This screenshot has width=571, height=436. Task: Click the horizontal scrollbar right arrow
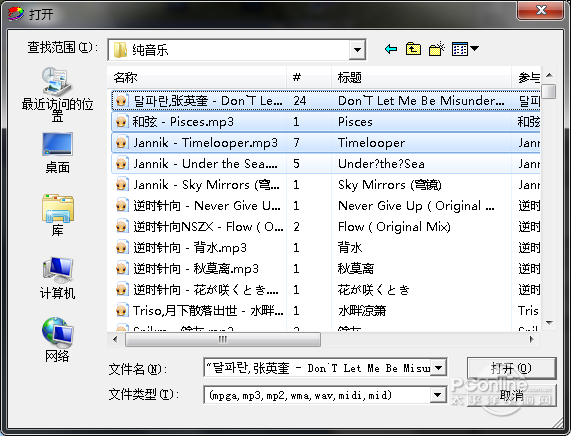click(531, 339)
